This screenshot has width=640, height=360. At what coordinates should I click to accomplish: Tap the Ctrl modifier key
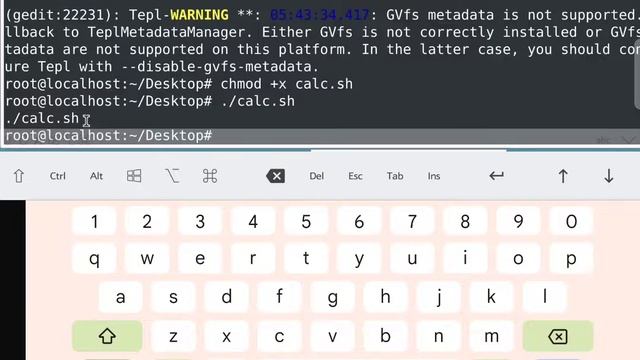tap(58, 176)
